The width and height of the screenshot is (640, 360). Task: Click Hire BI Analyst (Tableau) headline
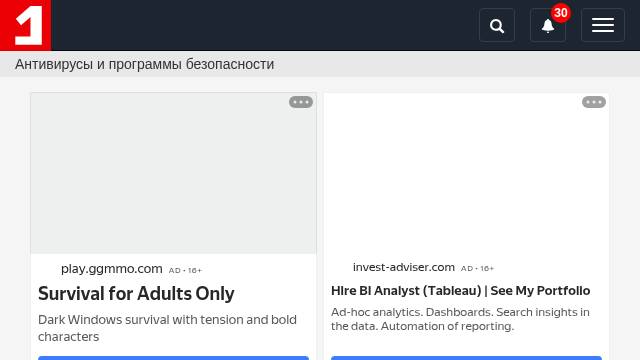coord(460,291)
